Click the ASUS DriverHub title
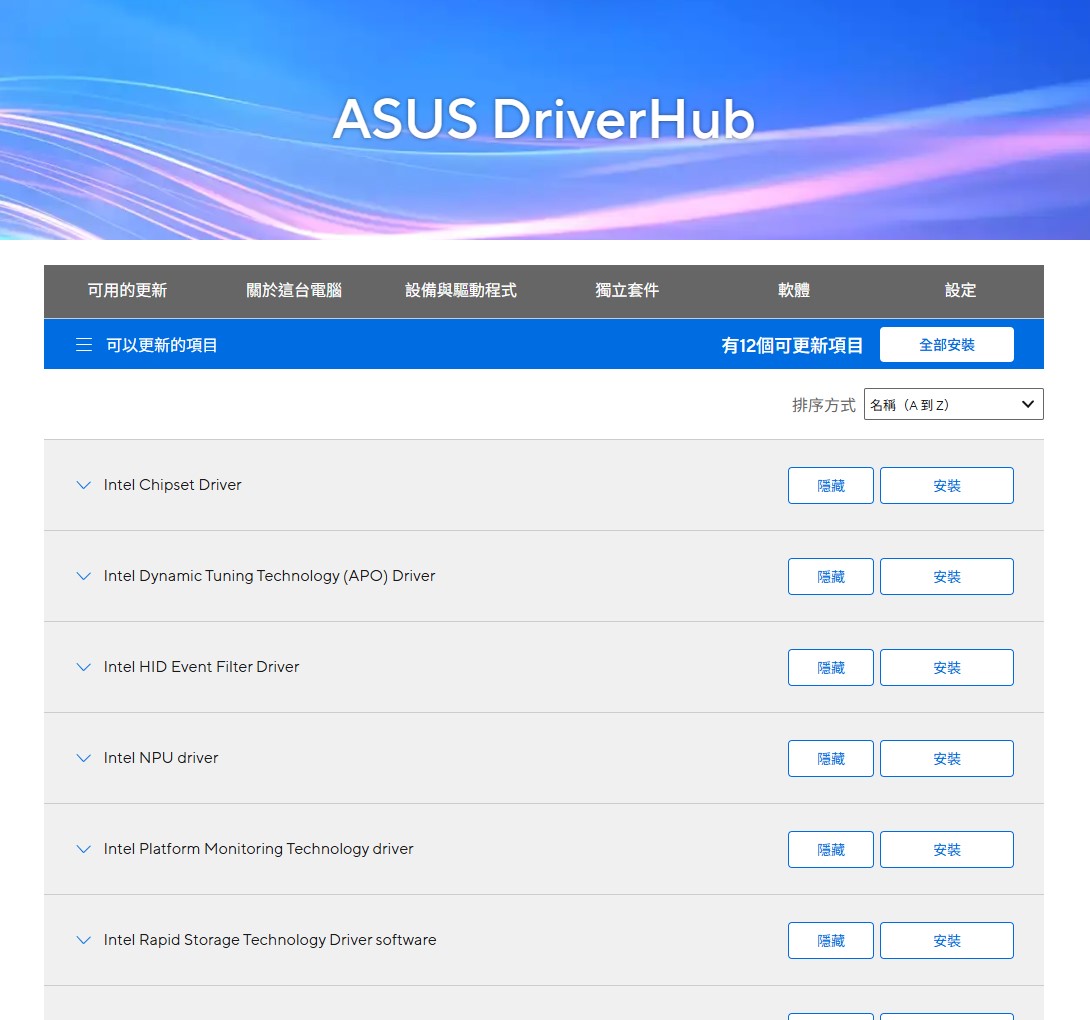 click(544, 119)
